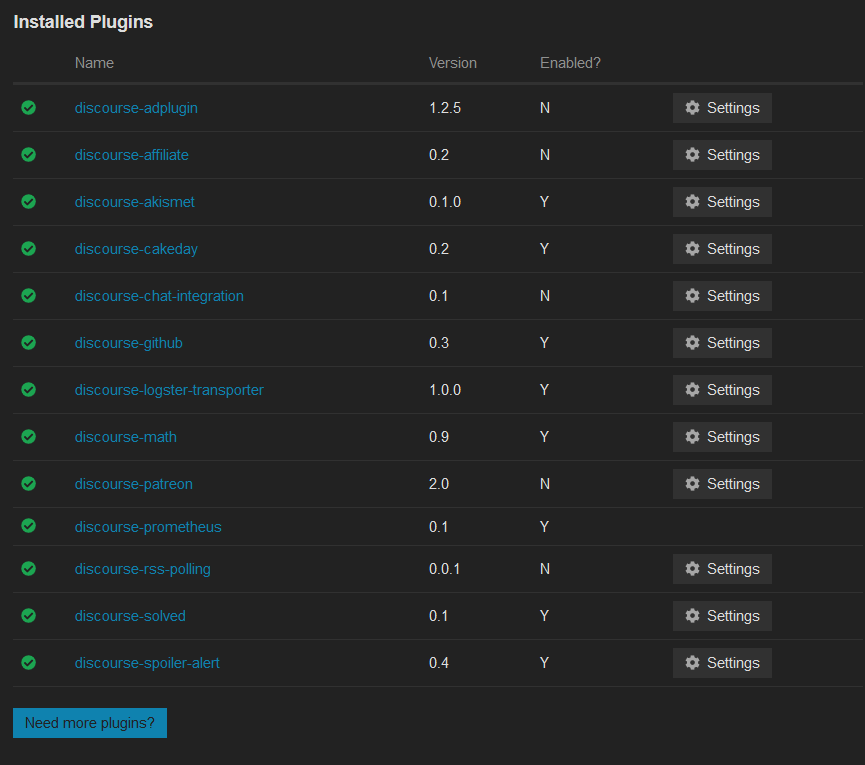Click the green check icon beside discourse-math
Viewport: 865px width, 765px height.
29,436
